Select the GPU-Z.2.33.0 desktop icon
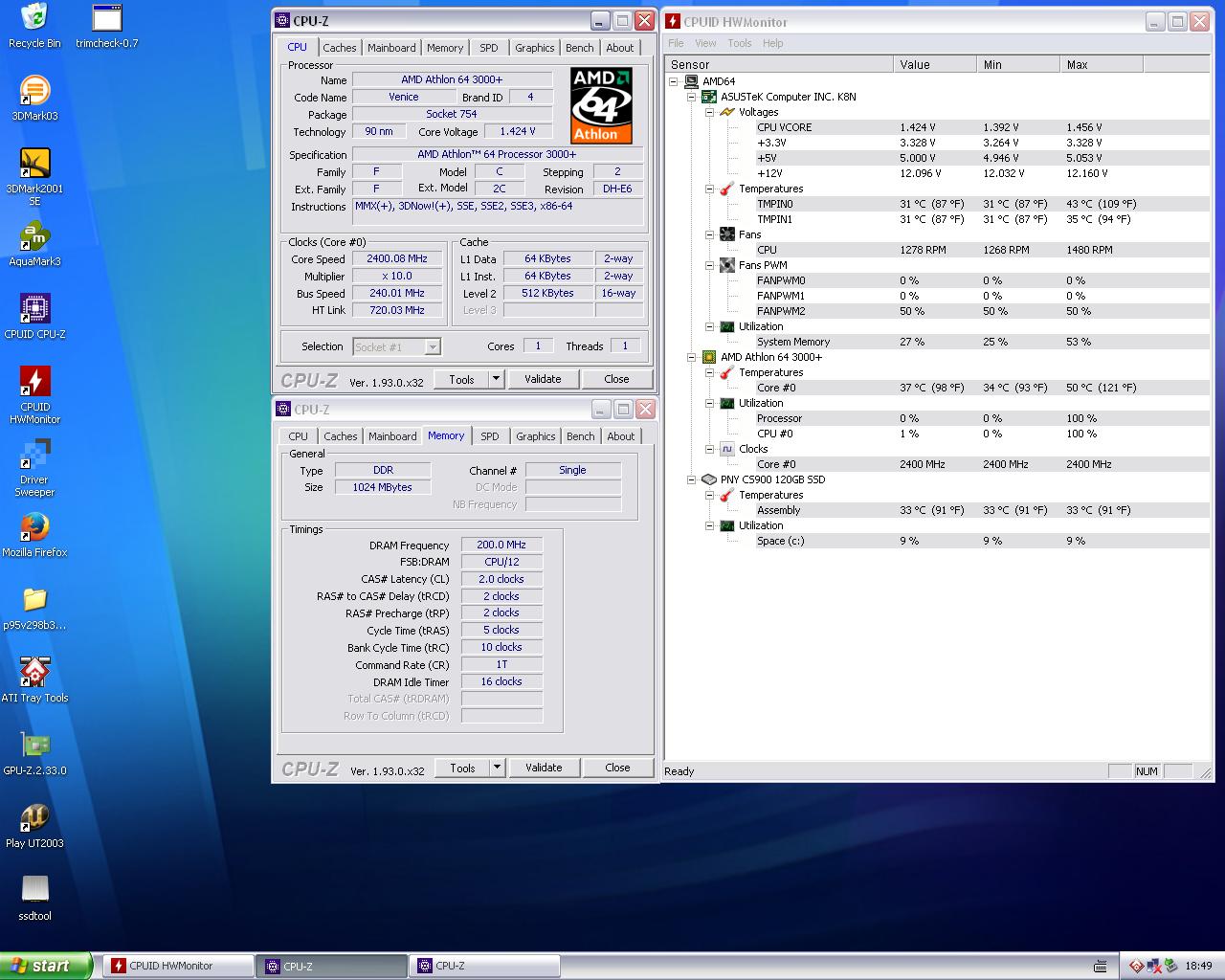1225x980 pixels. (x=34, y=746)
